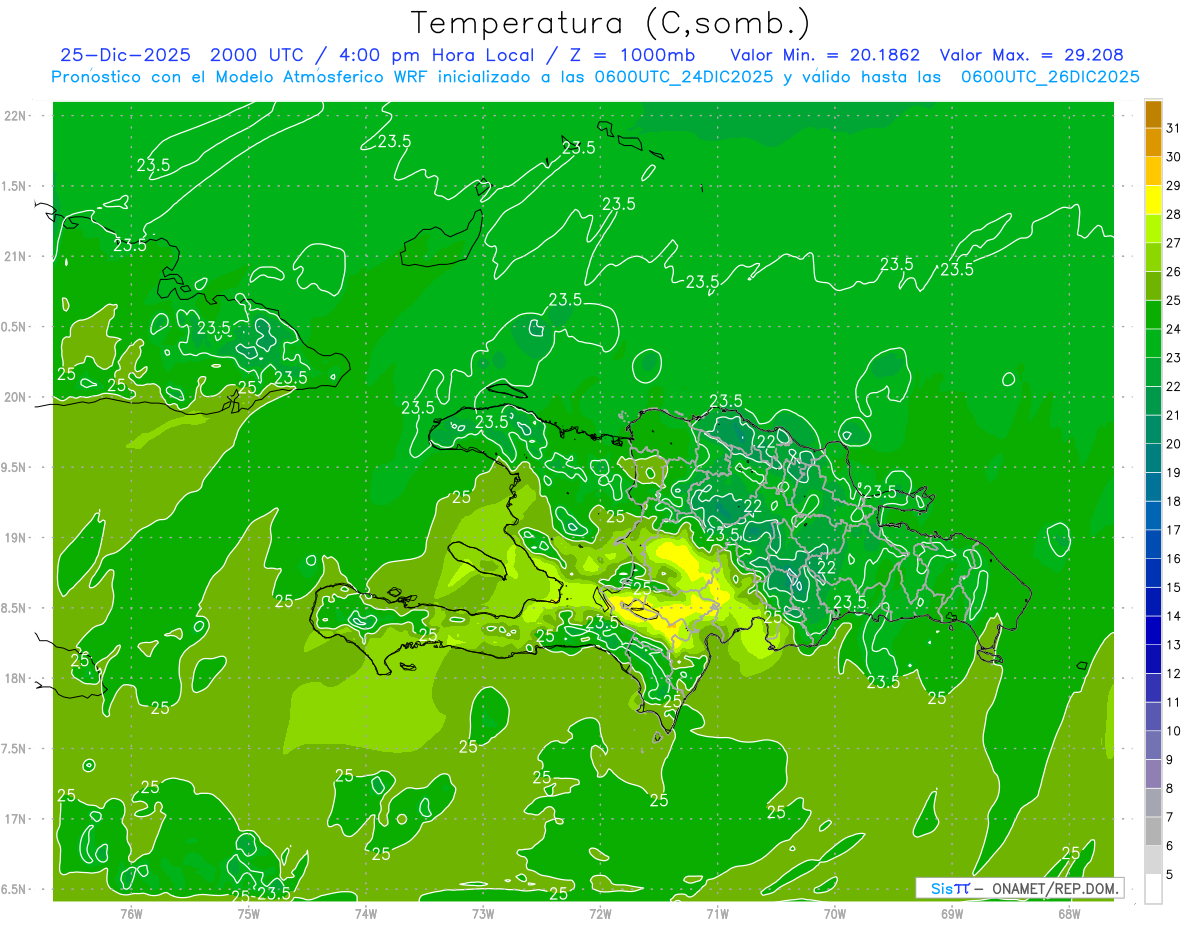The height and width of the screenshot is (927, 1200).
Task: Click the legend value 24
Action: [x=1173, y=329]
